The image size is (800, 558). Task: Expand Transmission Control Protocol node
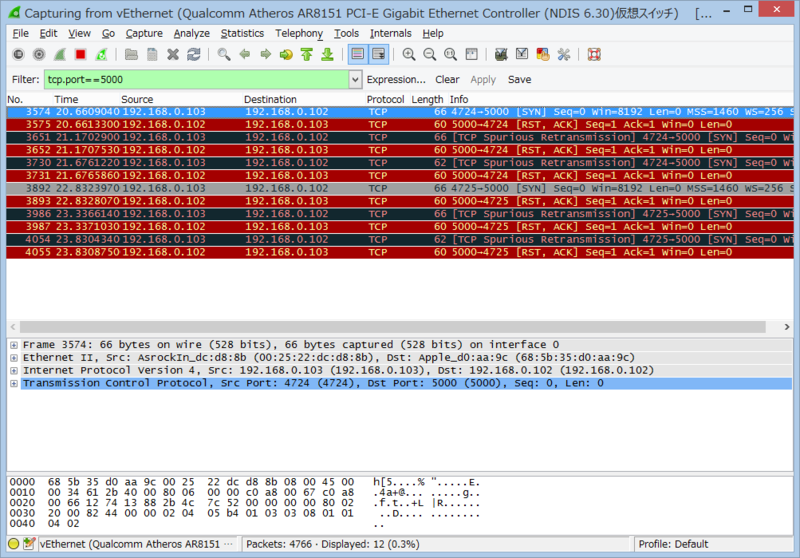14,384
